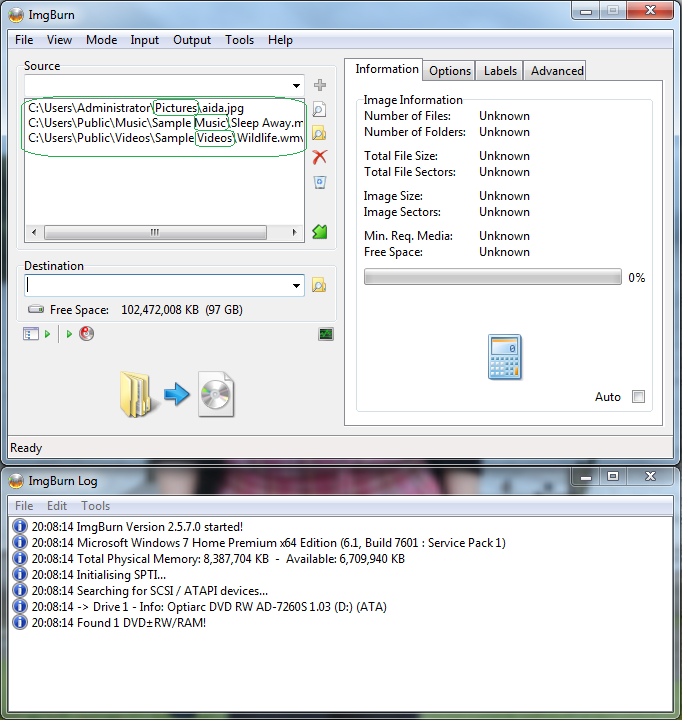Click ImgBurn Log window title icon
The height and width of the screenshot is (720, 682).
[x=16, y=481]
